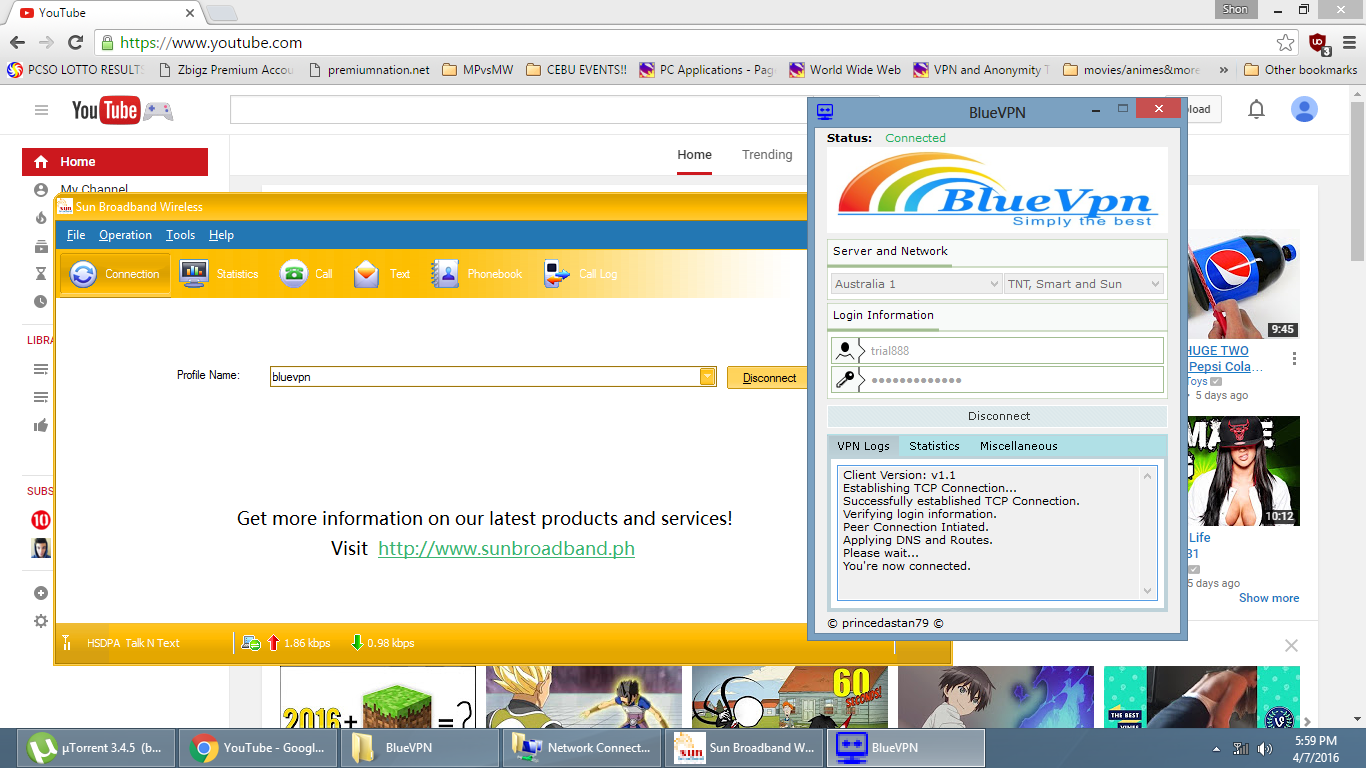Open YouTube account avatar
Image resolution: width=1366 pixels, height=768 pixels.
click(1304, 110)
